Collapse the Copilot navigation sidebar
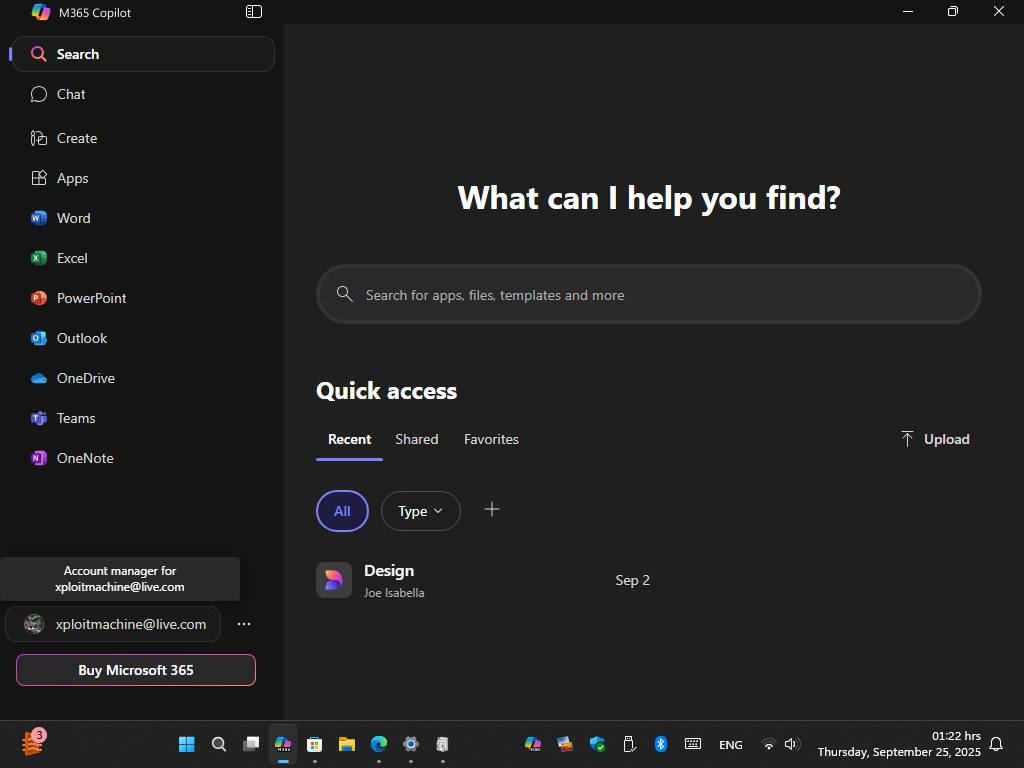The width and height of the screenshot is (1024, 768). pos(254,11)
